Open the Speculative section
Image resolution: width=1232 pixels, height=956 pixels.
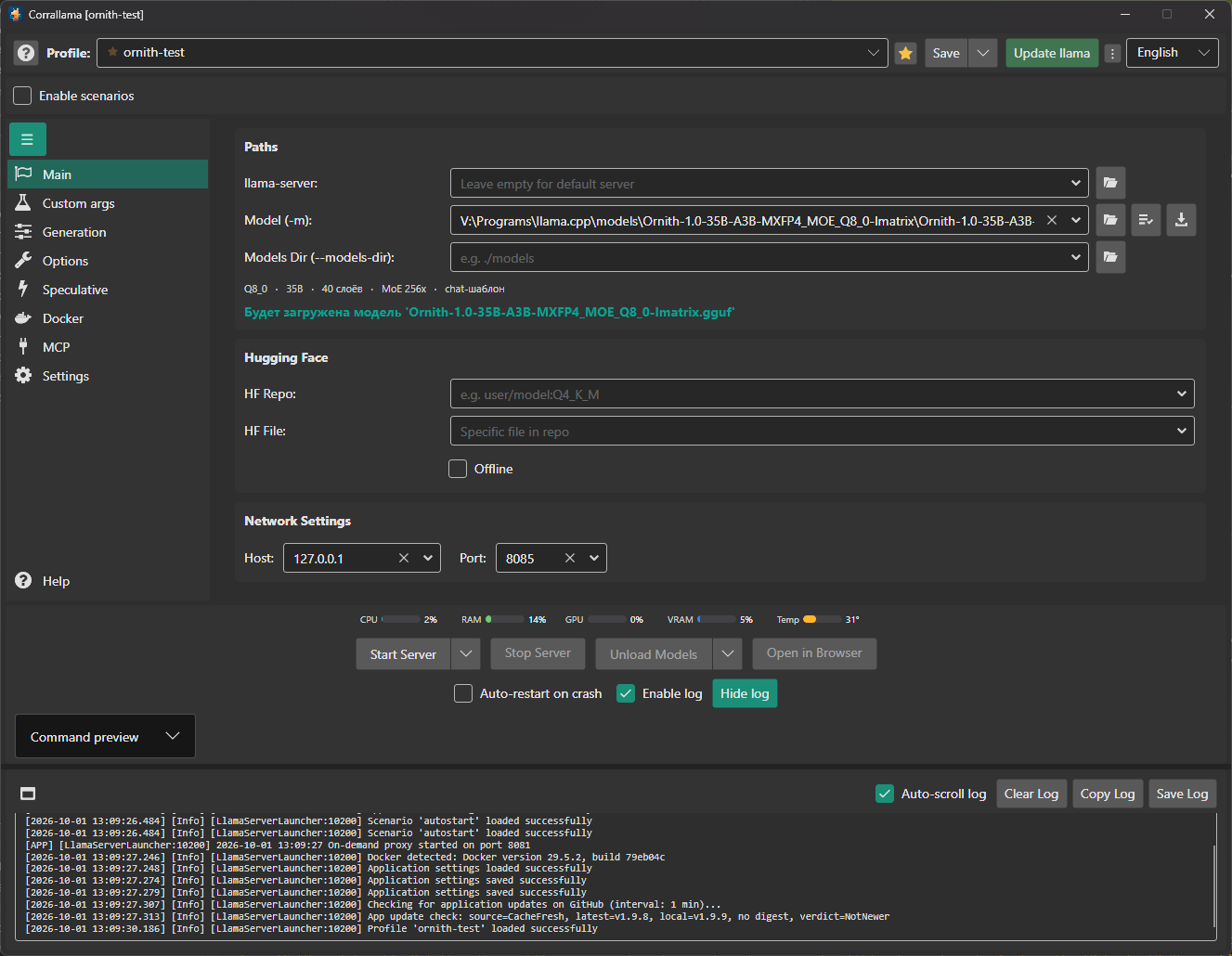pyautogui.click(x=107, y=290)
